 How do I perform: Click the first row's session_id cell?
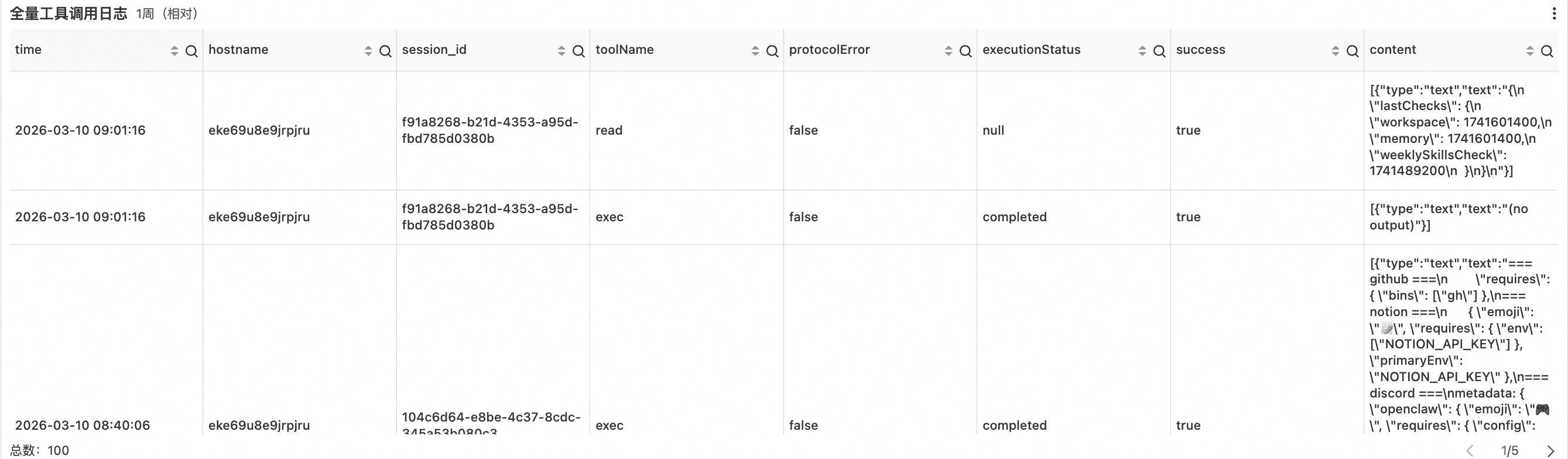click(490, 131)
